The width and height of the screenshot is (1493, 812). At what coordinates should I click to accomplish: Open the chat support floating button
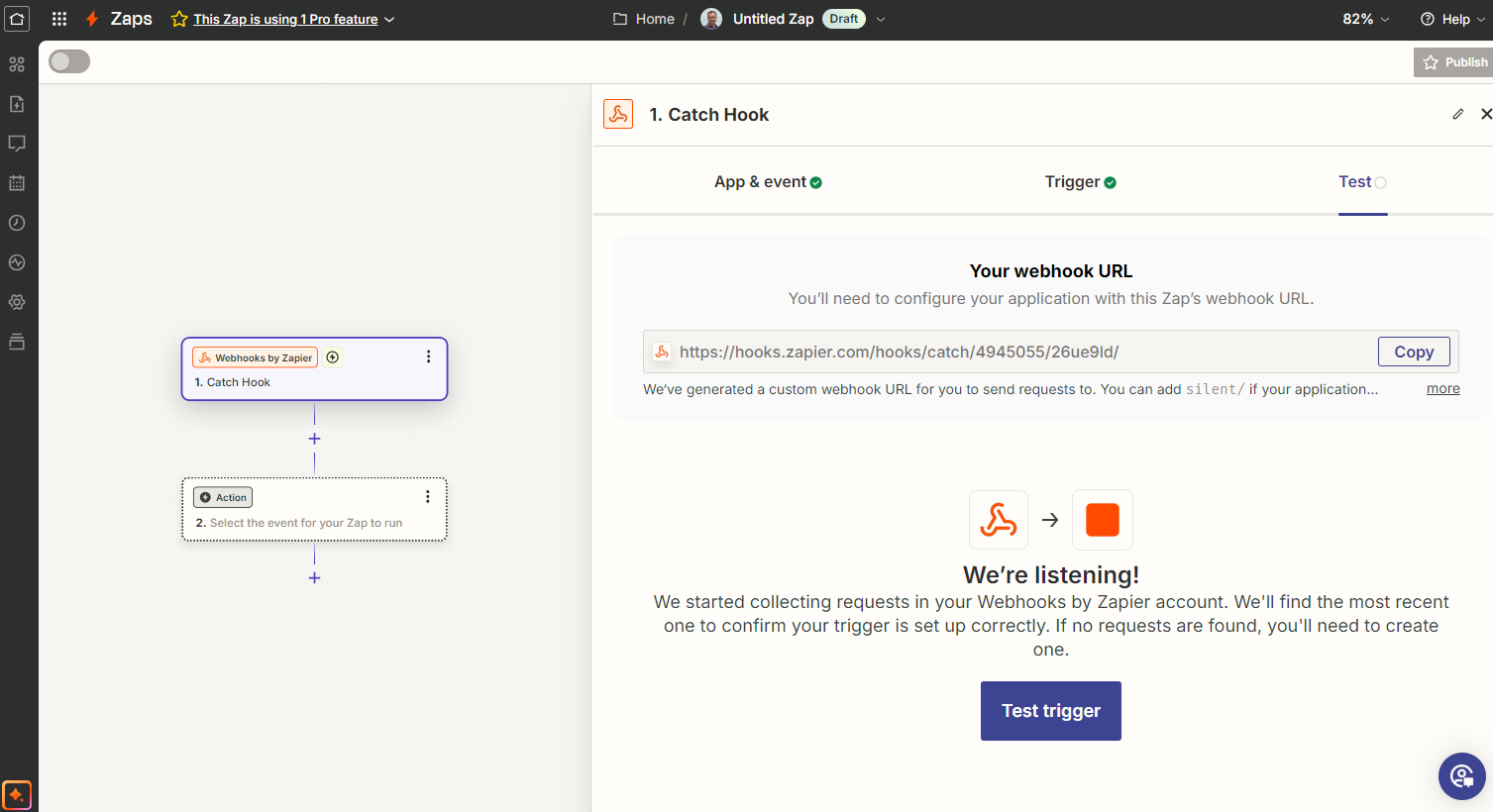pos(1462,776)
